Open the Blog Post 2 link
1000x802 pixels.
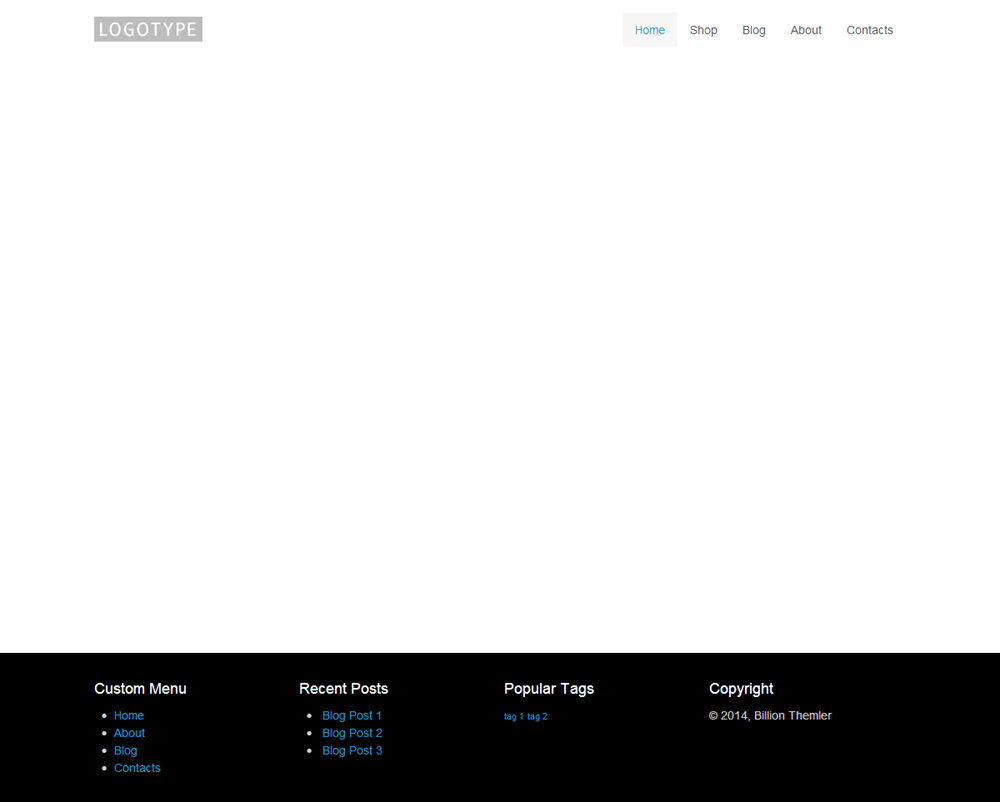click(352, 733)
